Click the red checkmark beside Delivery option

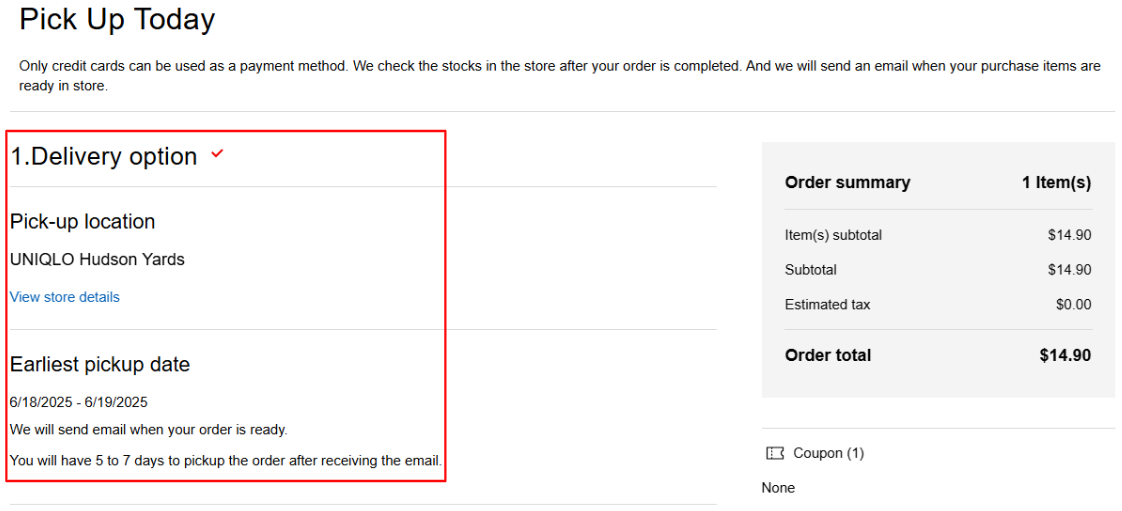point(218,155)
